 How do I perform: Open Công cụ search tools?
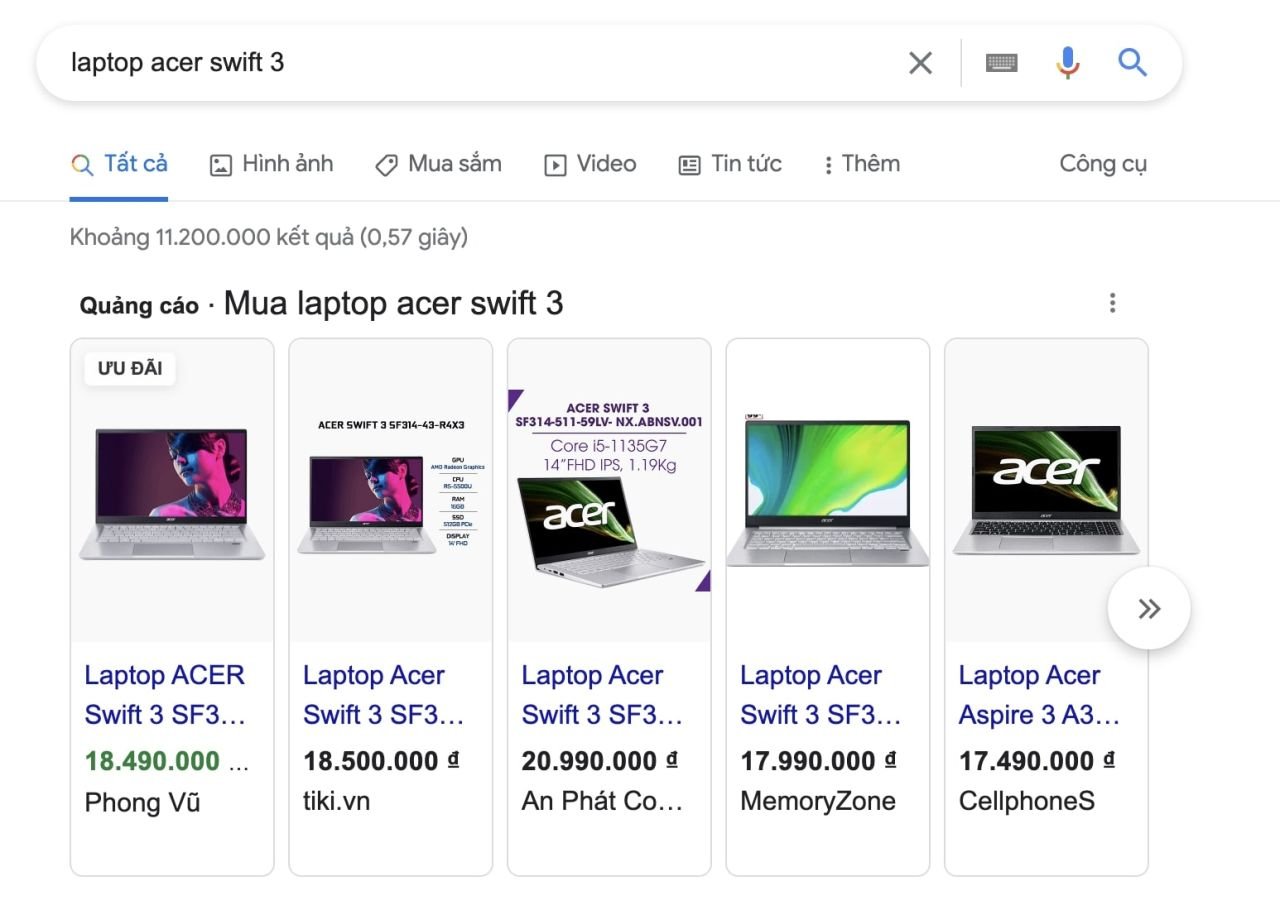click(1103, 164)
